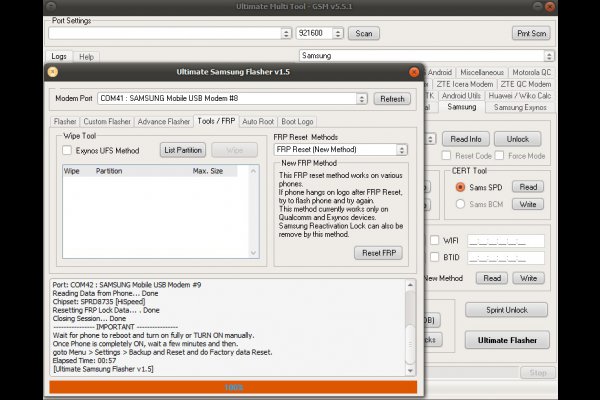Open the Samsung brand dropdown

549,56
